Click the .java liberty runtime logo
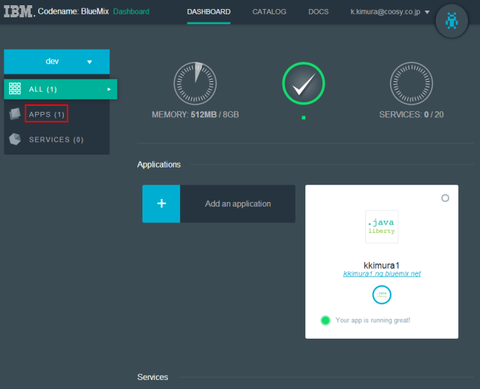 coord(382,227)
